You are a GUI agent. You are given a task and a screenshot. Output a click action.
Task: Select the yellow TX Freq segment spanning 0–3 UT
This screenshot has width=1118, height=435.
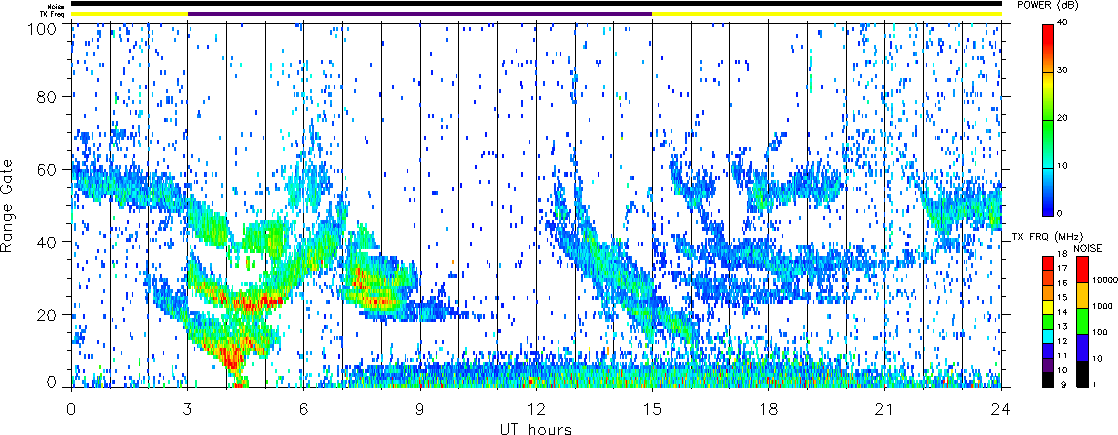click(130, 14)
